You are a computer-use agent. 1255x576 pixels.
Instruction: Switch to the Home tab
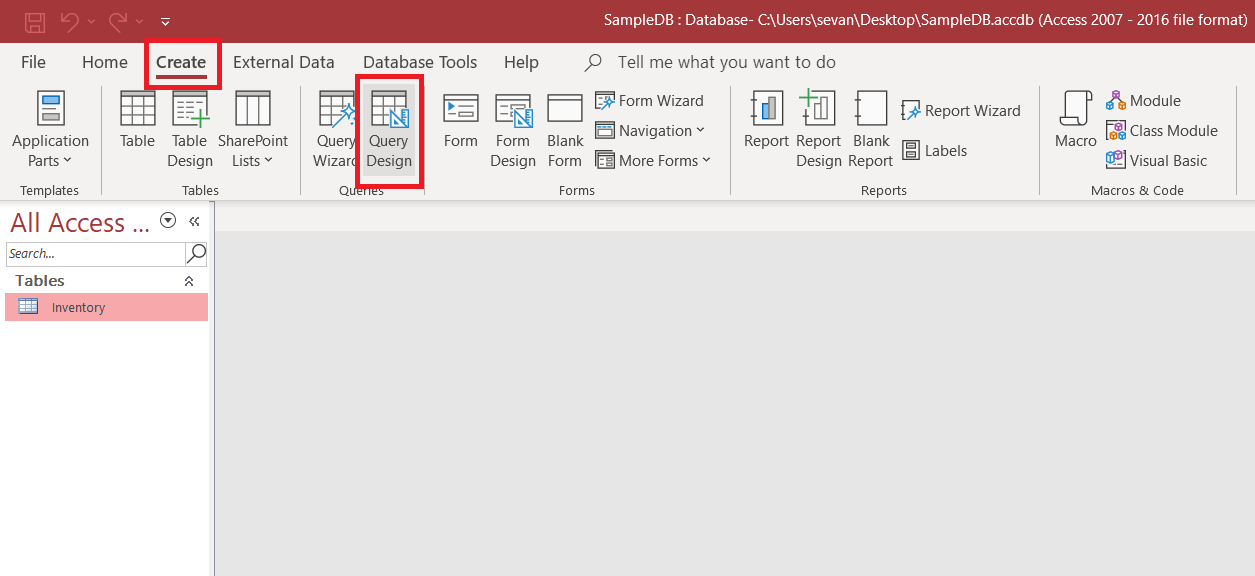click(x=105, y=62)
